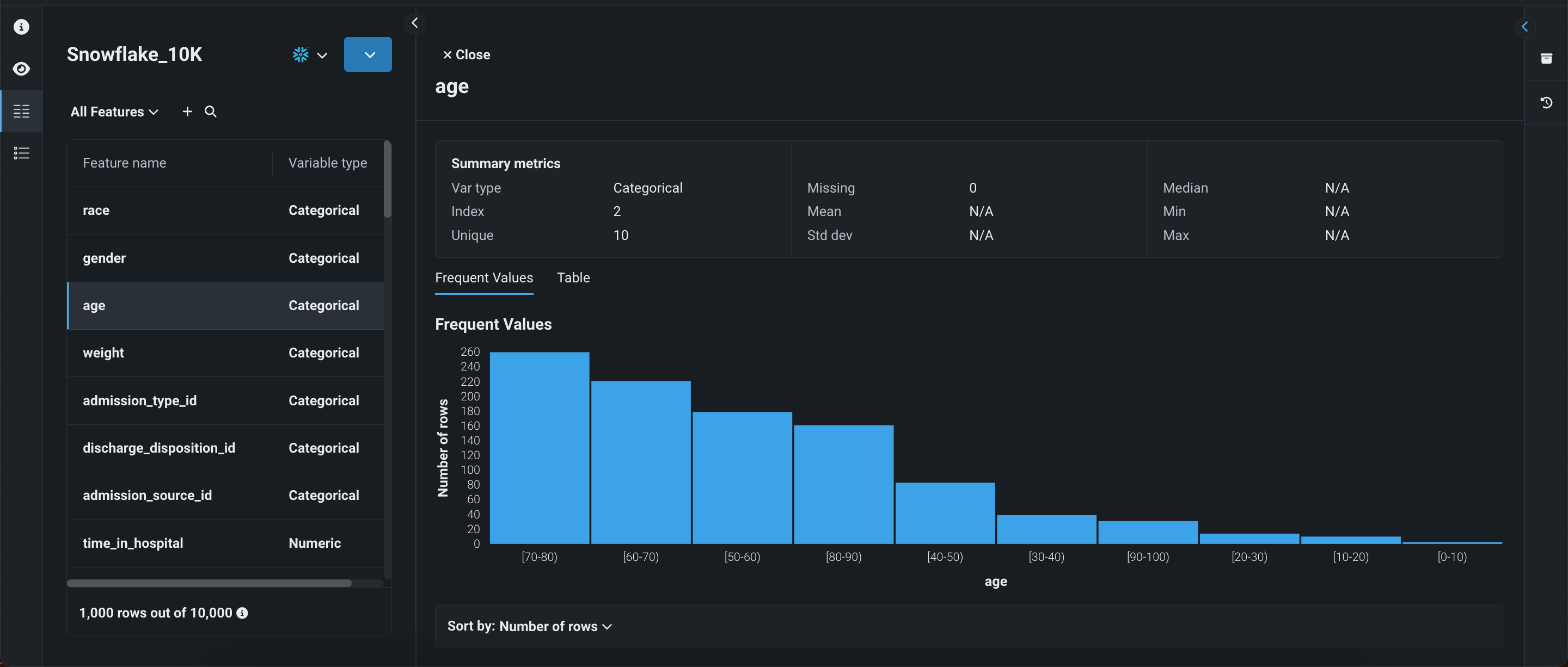Close the age feature detail view
1568x667 pixels.
466,55
